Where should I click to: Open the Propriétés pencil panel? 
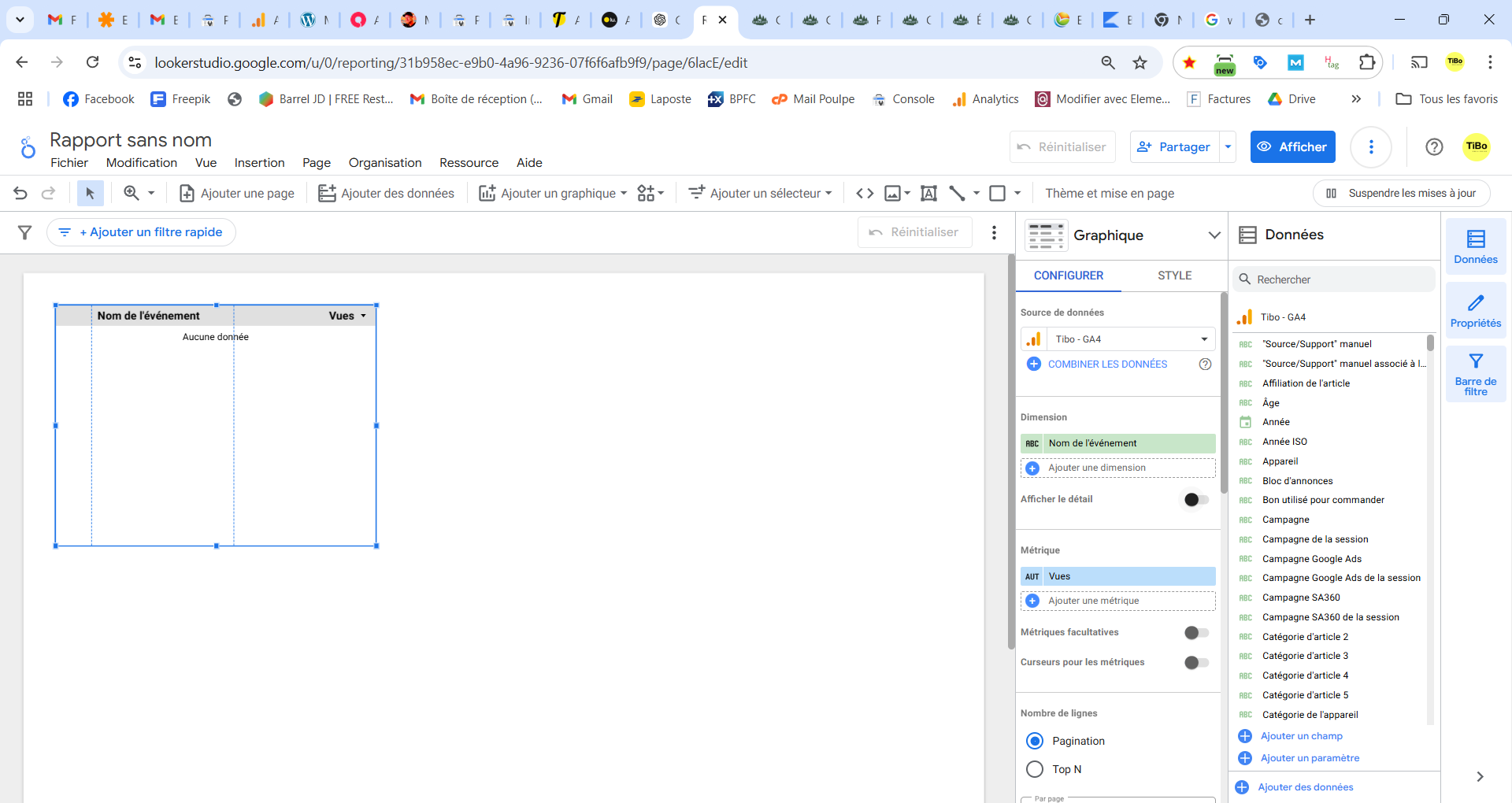[1475, 311]
